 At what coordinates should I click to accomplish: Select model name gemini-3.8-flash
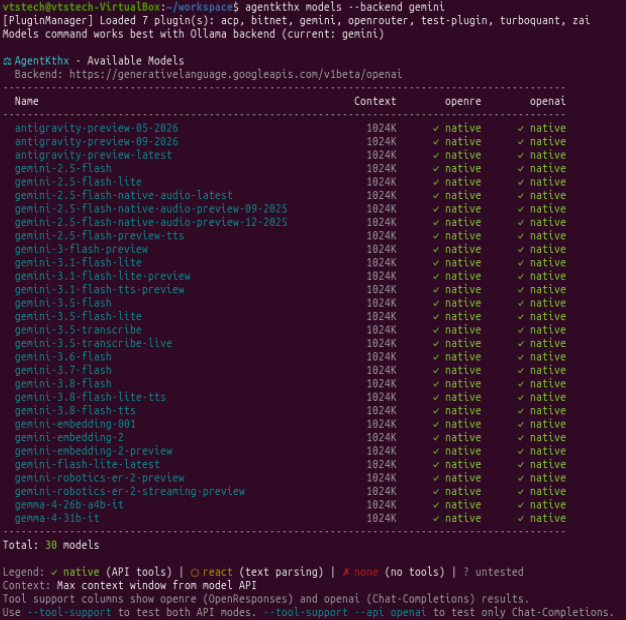[x=63, y=384]
